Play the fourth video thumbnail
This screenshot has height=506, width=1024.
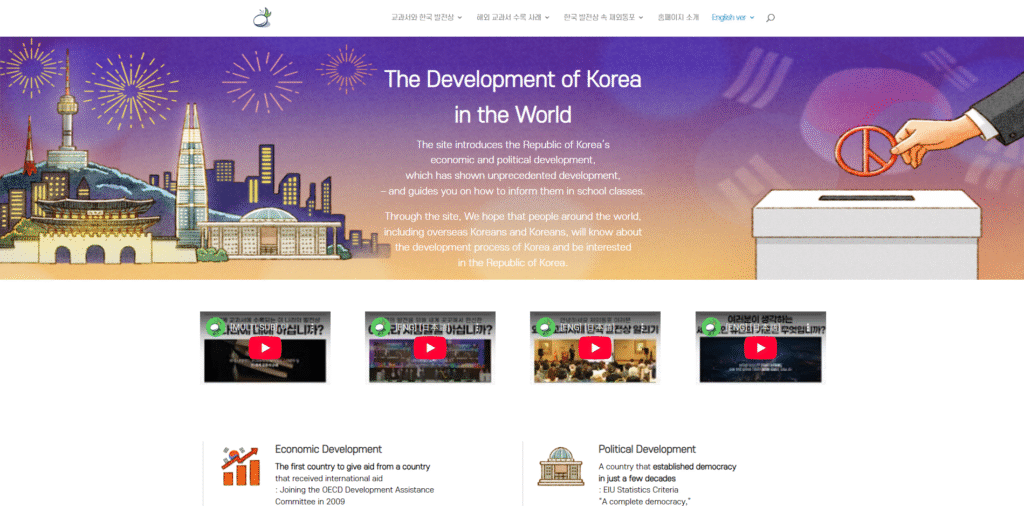760,348
